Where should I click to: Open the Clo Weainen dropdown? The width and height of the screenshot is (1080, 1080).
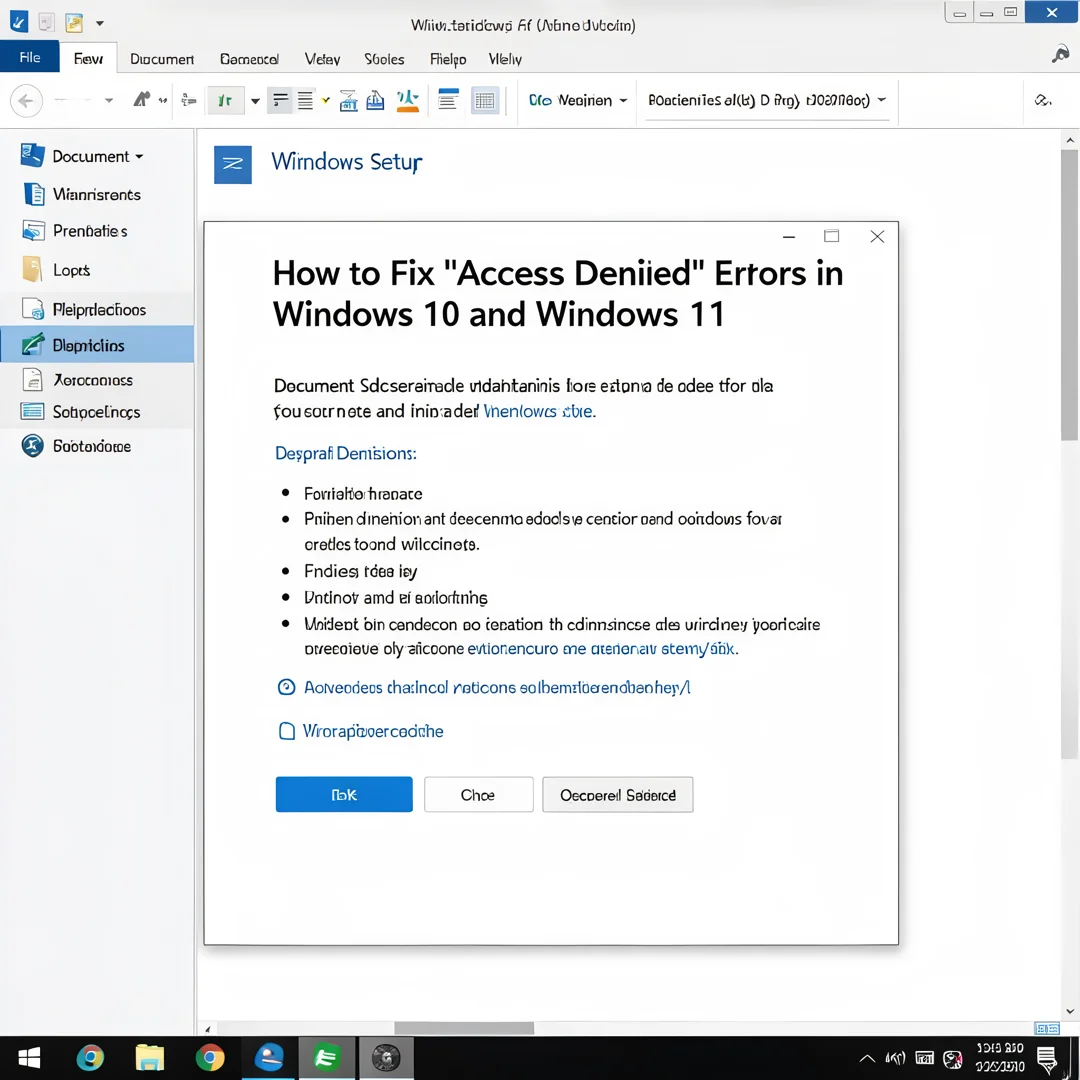[x=577, y=101]
